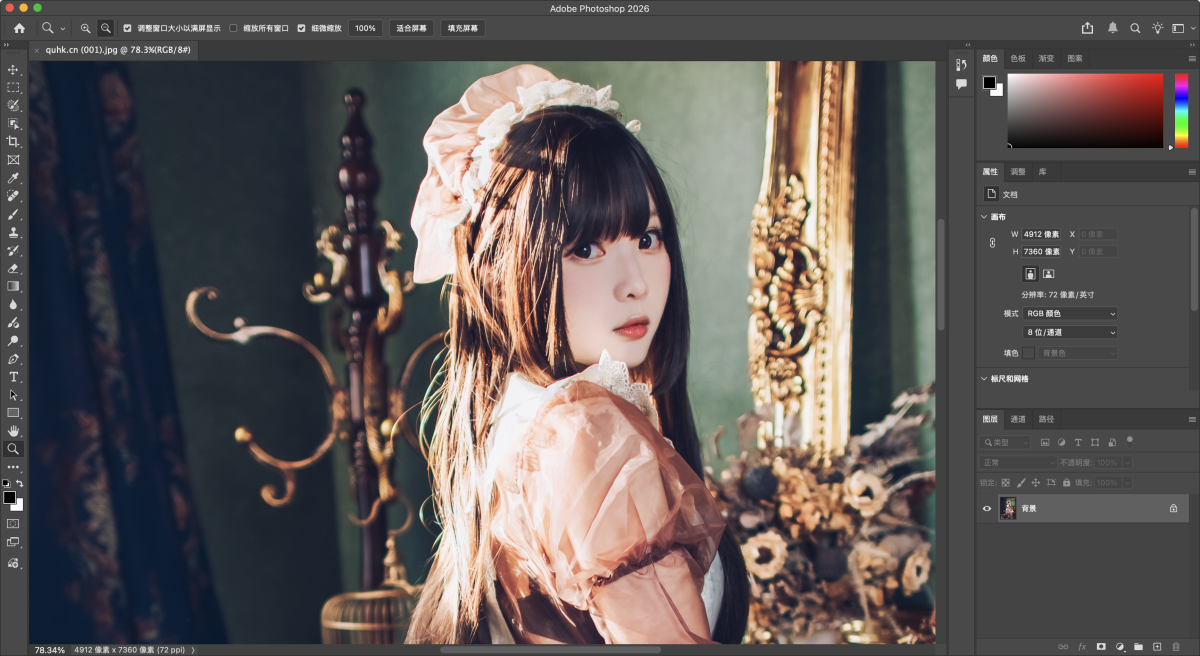Click the 100% zoom button
This screenshot has height=656, width=1200.
tap(365, 28)
